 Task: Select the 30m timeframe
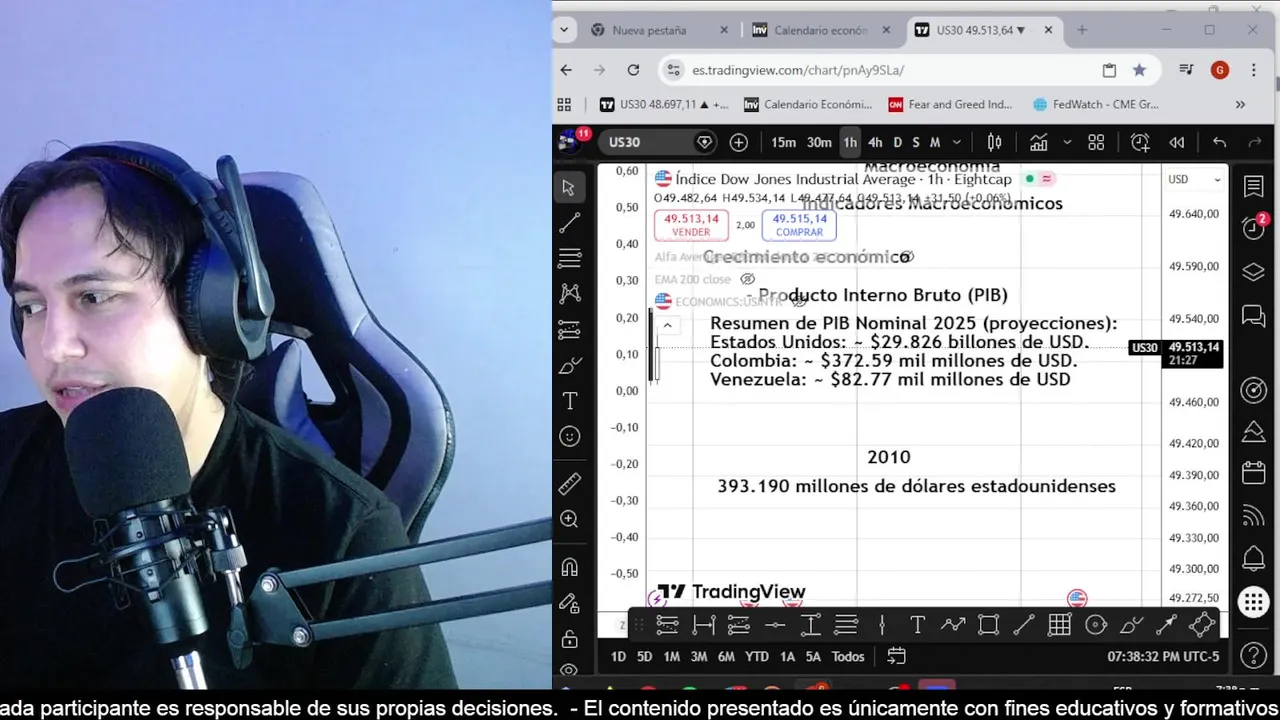tap(819, 142)
